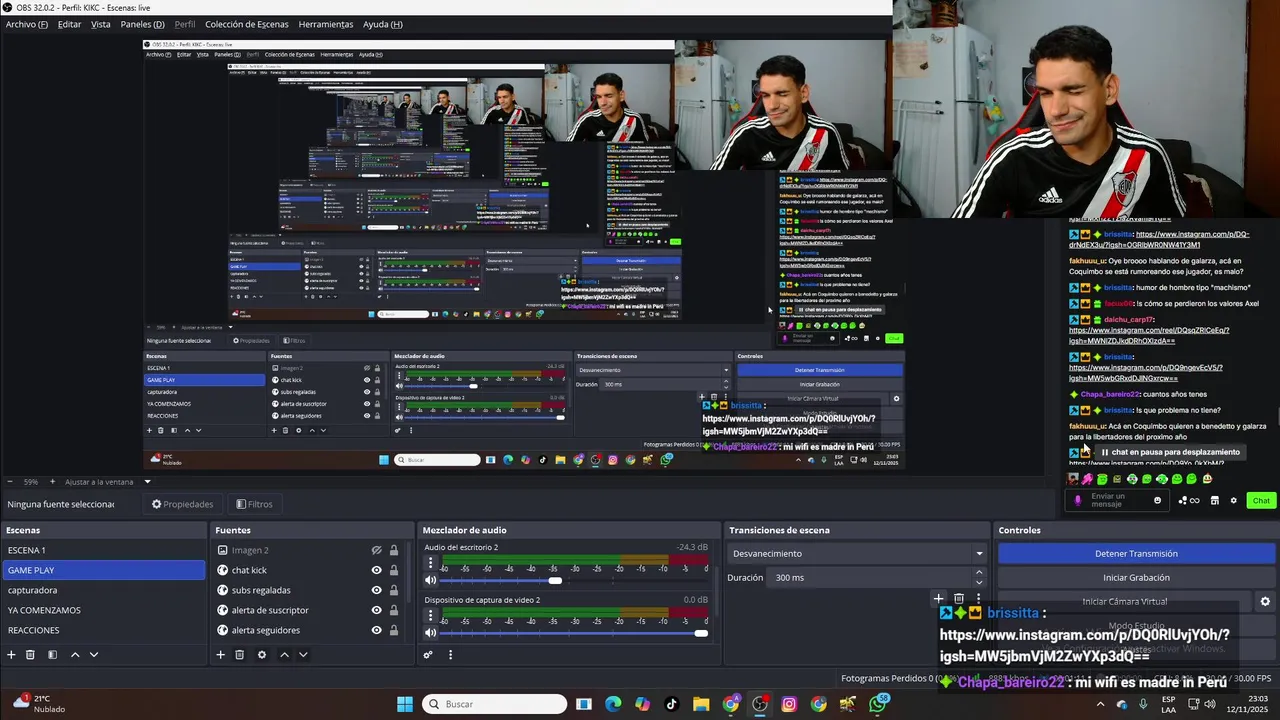Increase Duración with up arrow
Viewport: 1280px width, 720px height.
[x=979, y=573]
